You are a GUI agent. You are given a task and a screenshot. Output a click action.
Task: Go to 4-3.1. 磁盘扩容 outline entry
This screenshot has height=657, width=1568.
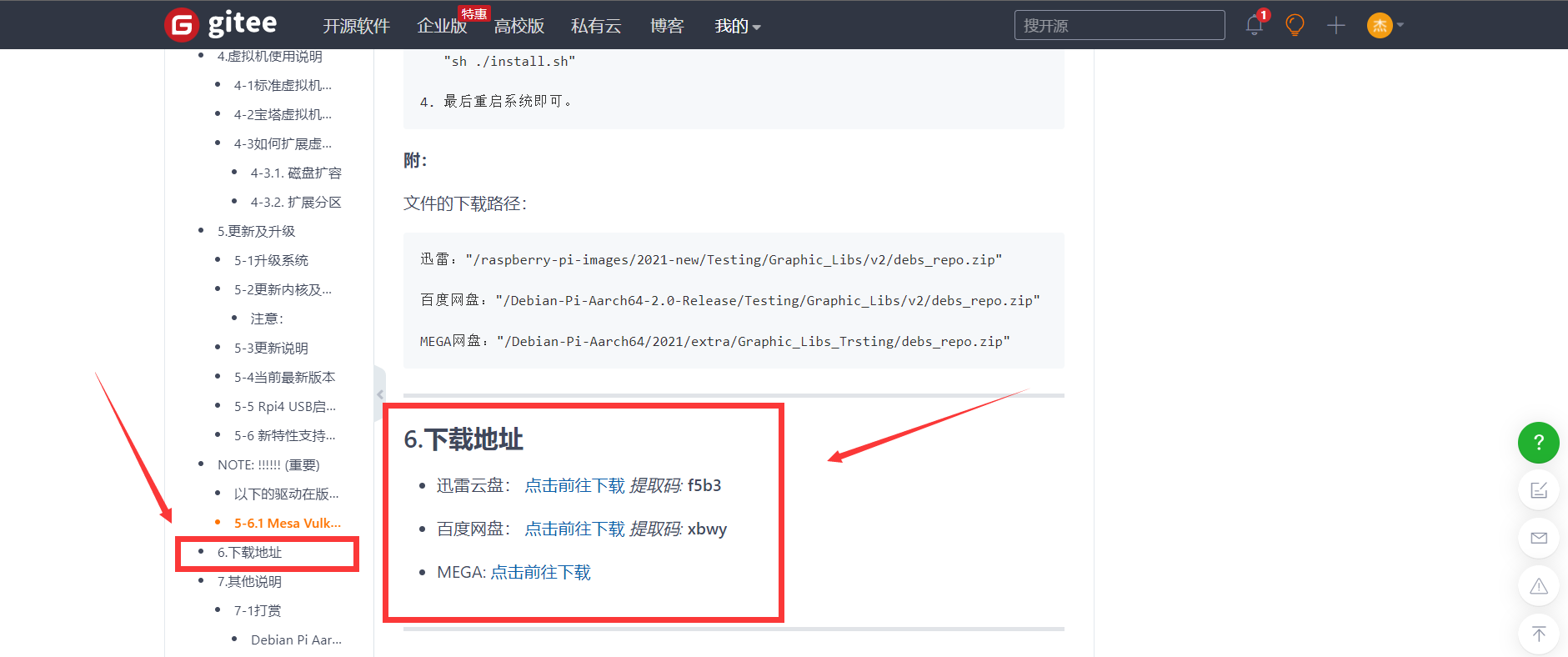point(296,173)
